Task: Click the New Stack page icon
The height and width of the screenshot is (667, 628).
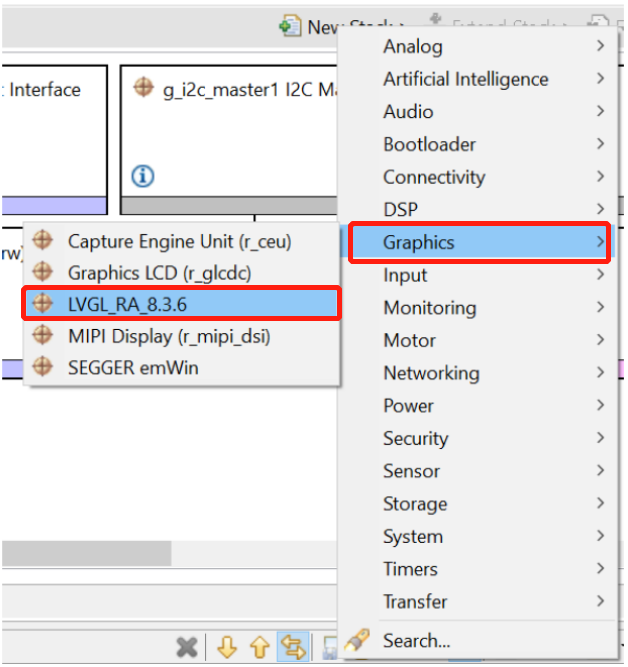Action: [x=291, y=26]
